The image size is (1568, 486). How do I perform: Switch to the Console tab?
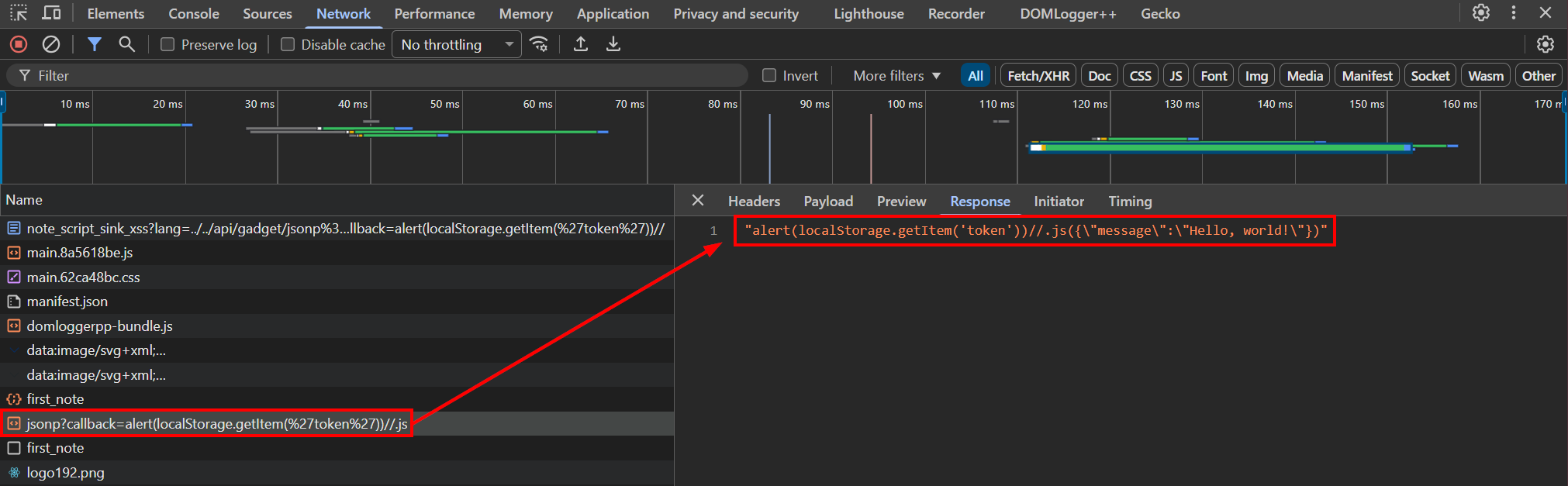(x=194, y=14)
